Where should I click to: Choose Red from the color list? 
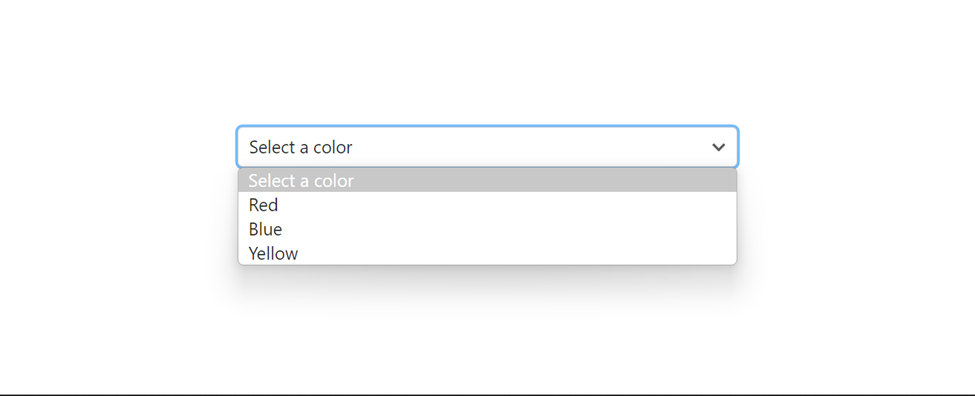click(x=487, y=205)
